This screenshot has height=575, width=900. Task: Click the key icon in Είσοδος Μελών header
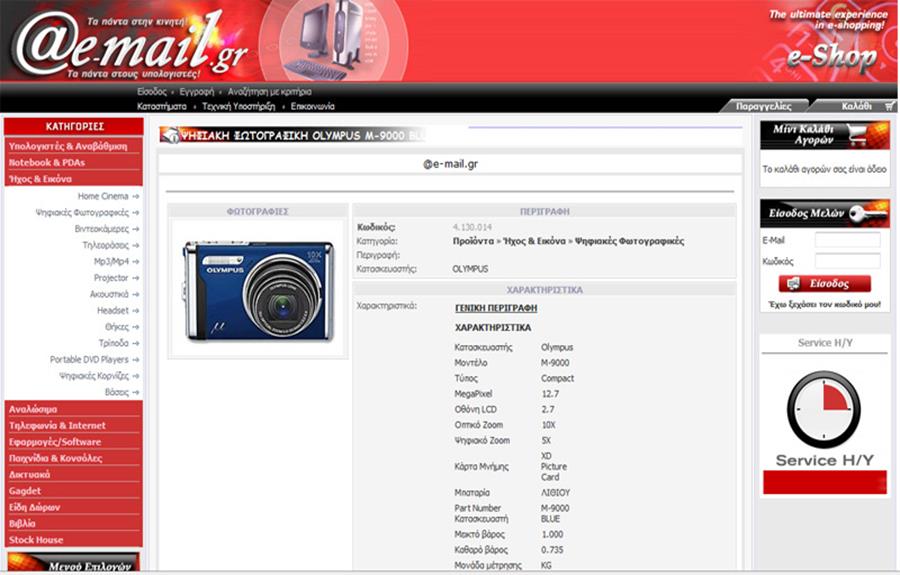tap(868, 213)
